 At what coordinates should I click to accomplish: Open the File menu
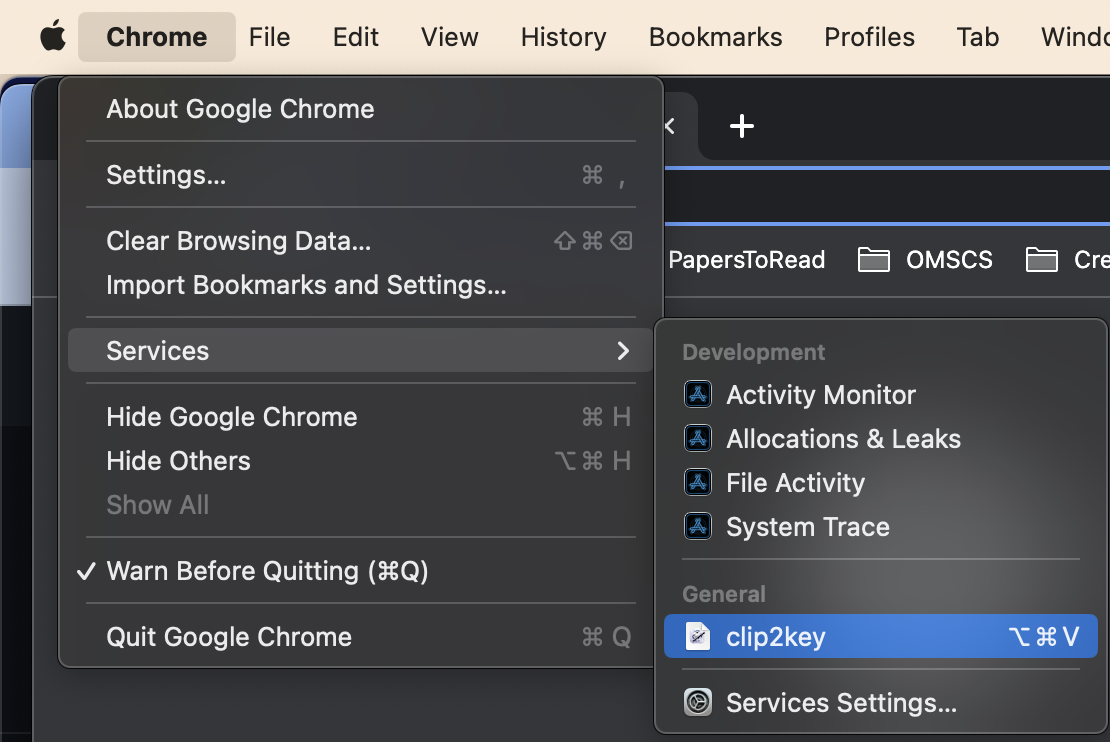269,37
